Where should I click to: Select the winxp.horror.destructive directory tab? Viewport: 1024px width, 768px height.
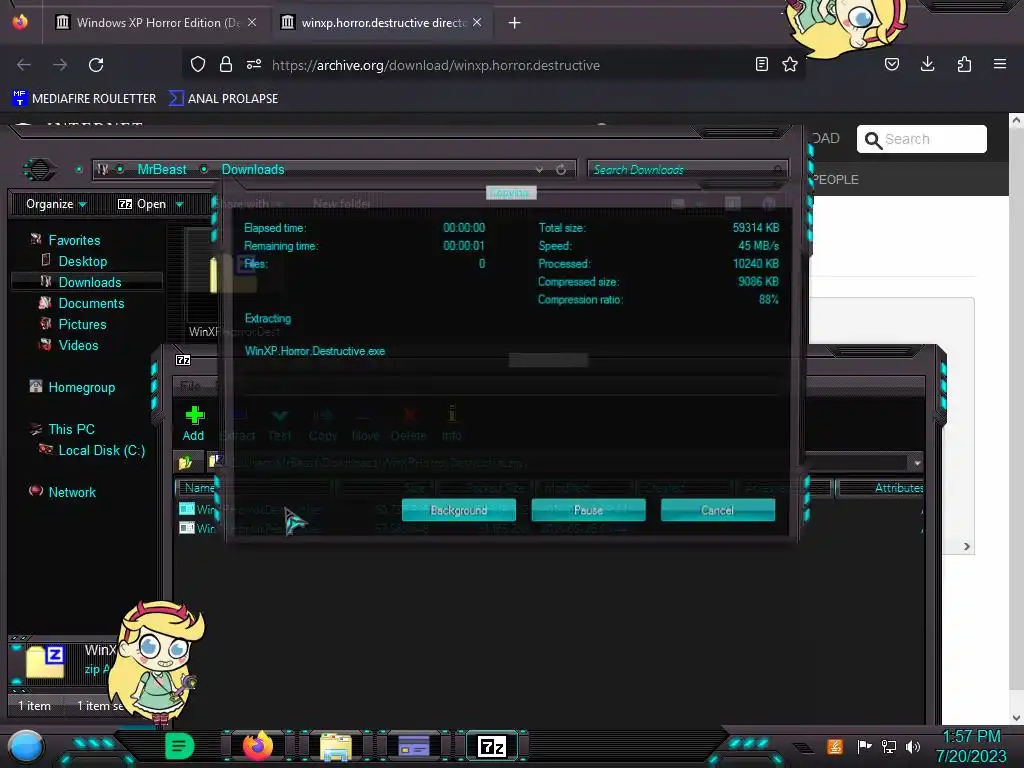click(x=383, y=23)
